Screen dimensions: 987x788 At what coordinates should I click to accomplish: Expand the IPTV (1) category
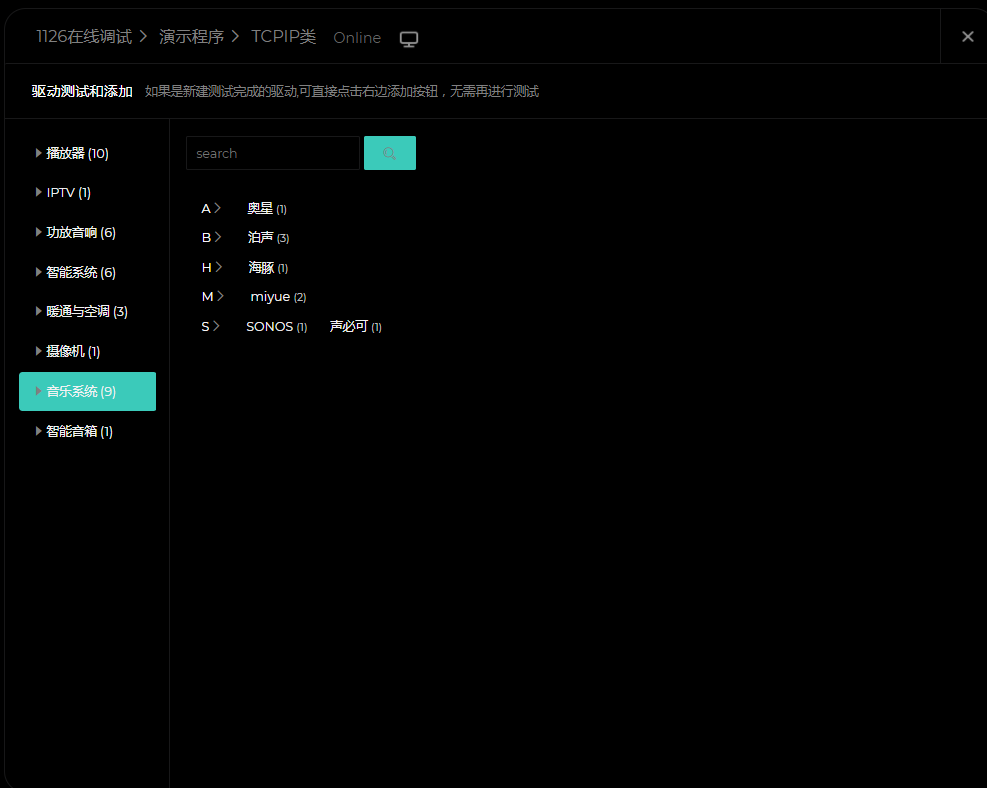(68, 192)
